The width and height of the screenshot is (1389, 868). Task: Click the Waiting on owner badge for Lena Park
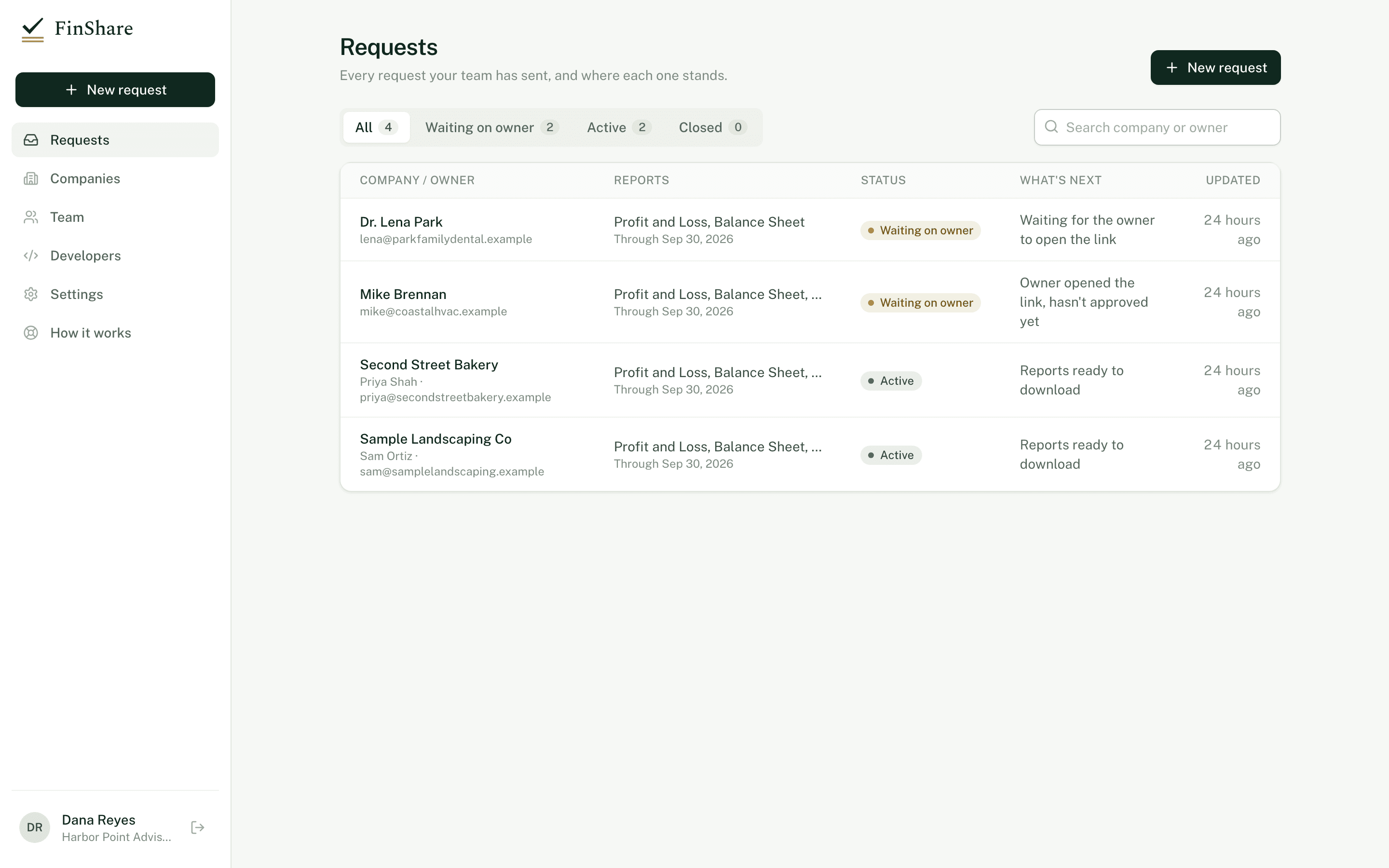pos(920,230)
